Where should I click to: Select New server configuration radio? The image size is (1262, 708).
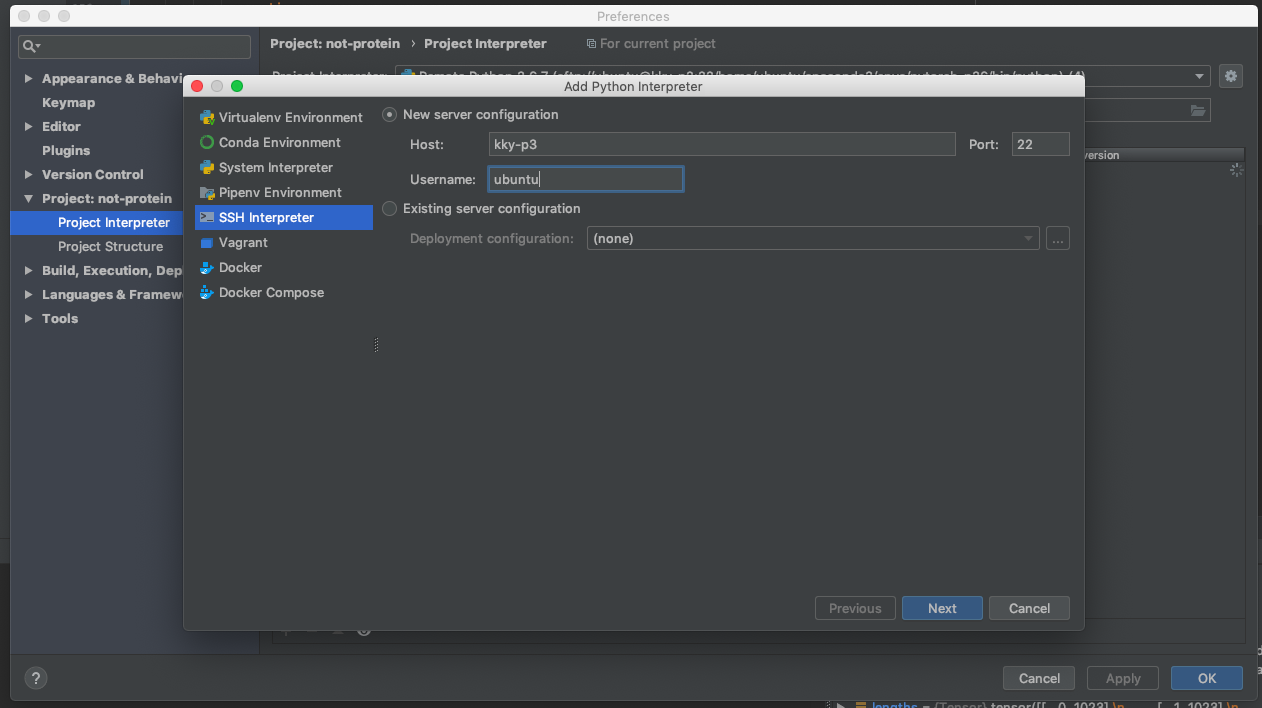pyautogui.click(x=390, y=114)
